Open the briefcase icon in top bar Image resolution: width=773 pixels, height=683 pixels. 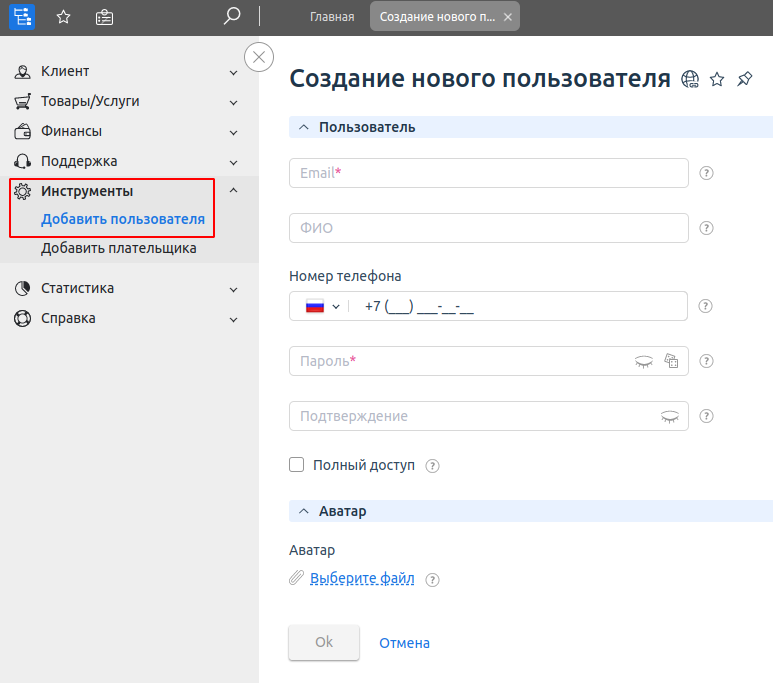pos(104,17)
